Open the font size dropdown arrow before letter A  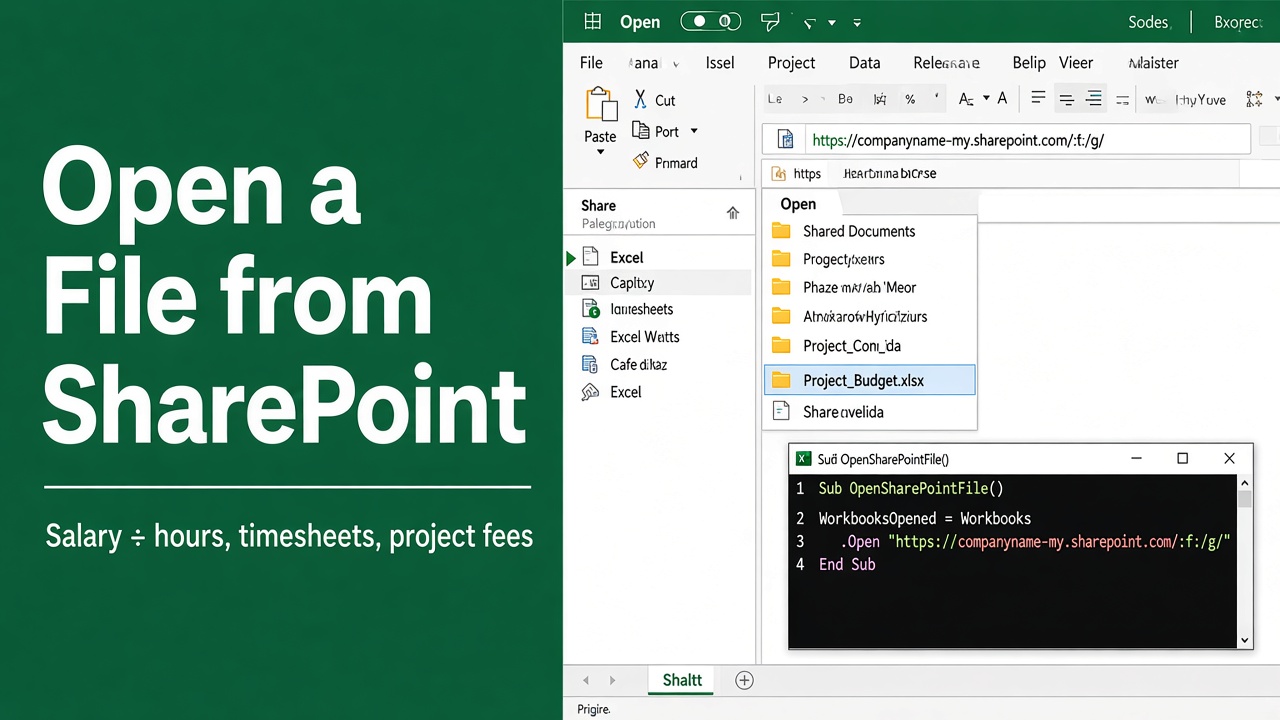click(986, 98)
